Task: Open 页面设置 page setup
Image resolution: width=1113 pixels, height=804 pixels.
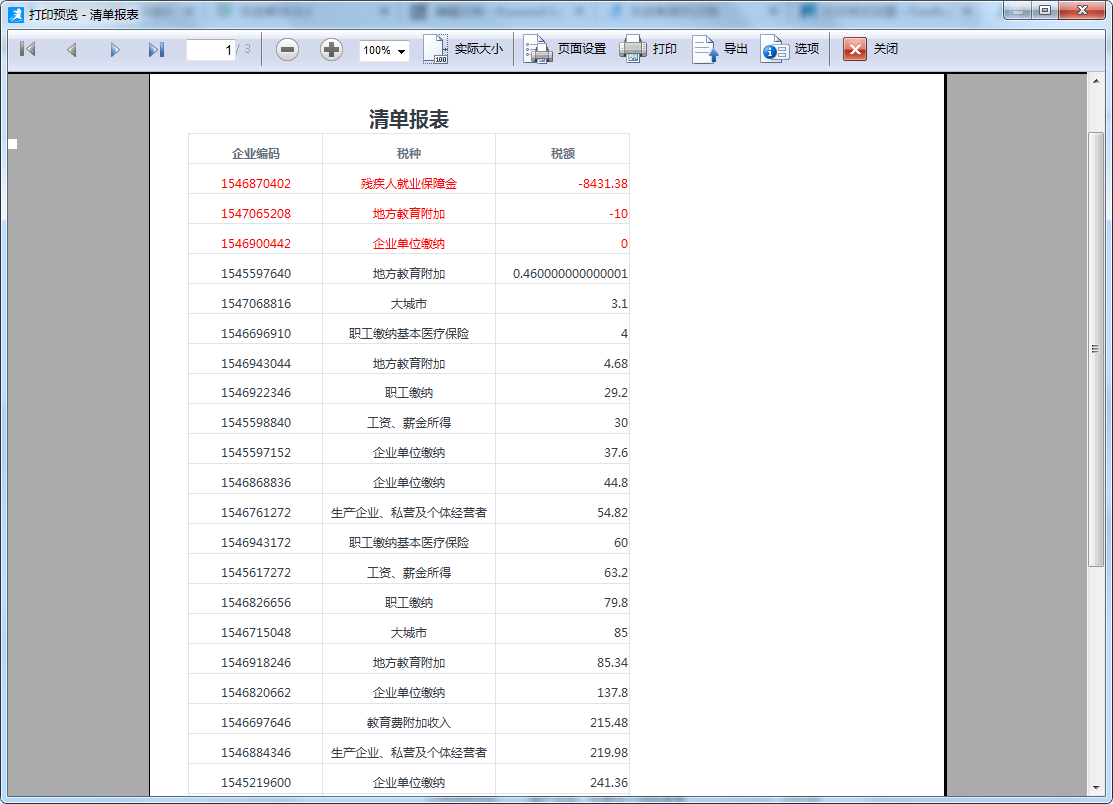Action: click(x=565, y=49)
